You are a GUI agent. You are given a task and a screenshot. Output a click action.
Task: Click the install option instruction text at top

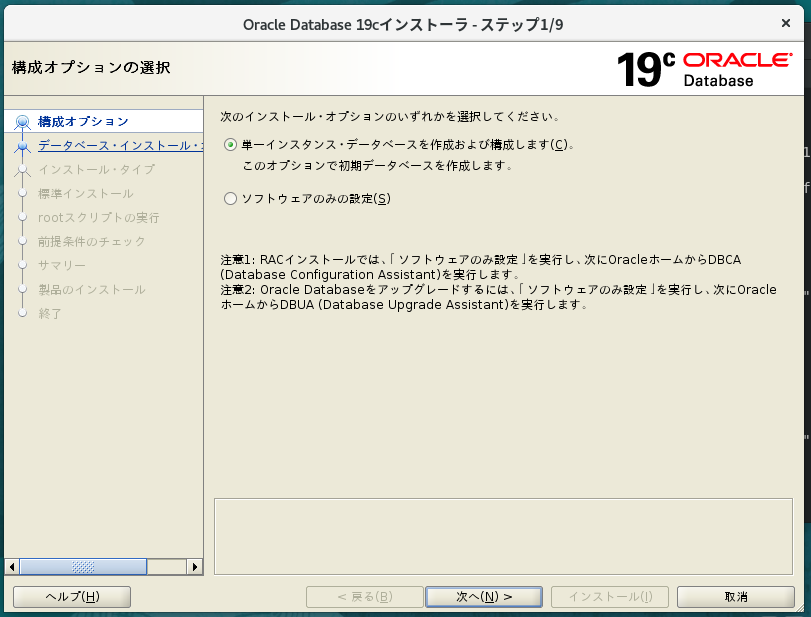[x=391, y=116]
